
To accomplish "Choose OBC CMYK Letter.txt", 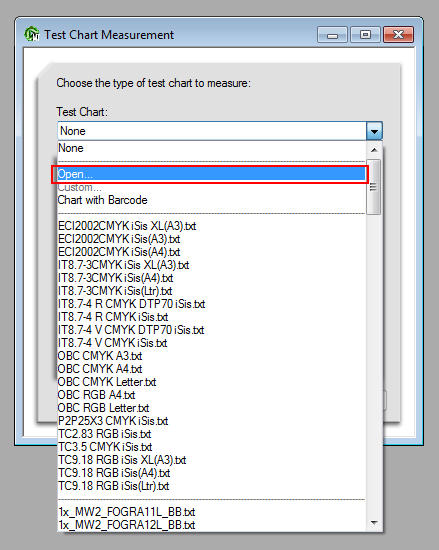I will click(x=211, y=382).
